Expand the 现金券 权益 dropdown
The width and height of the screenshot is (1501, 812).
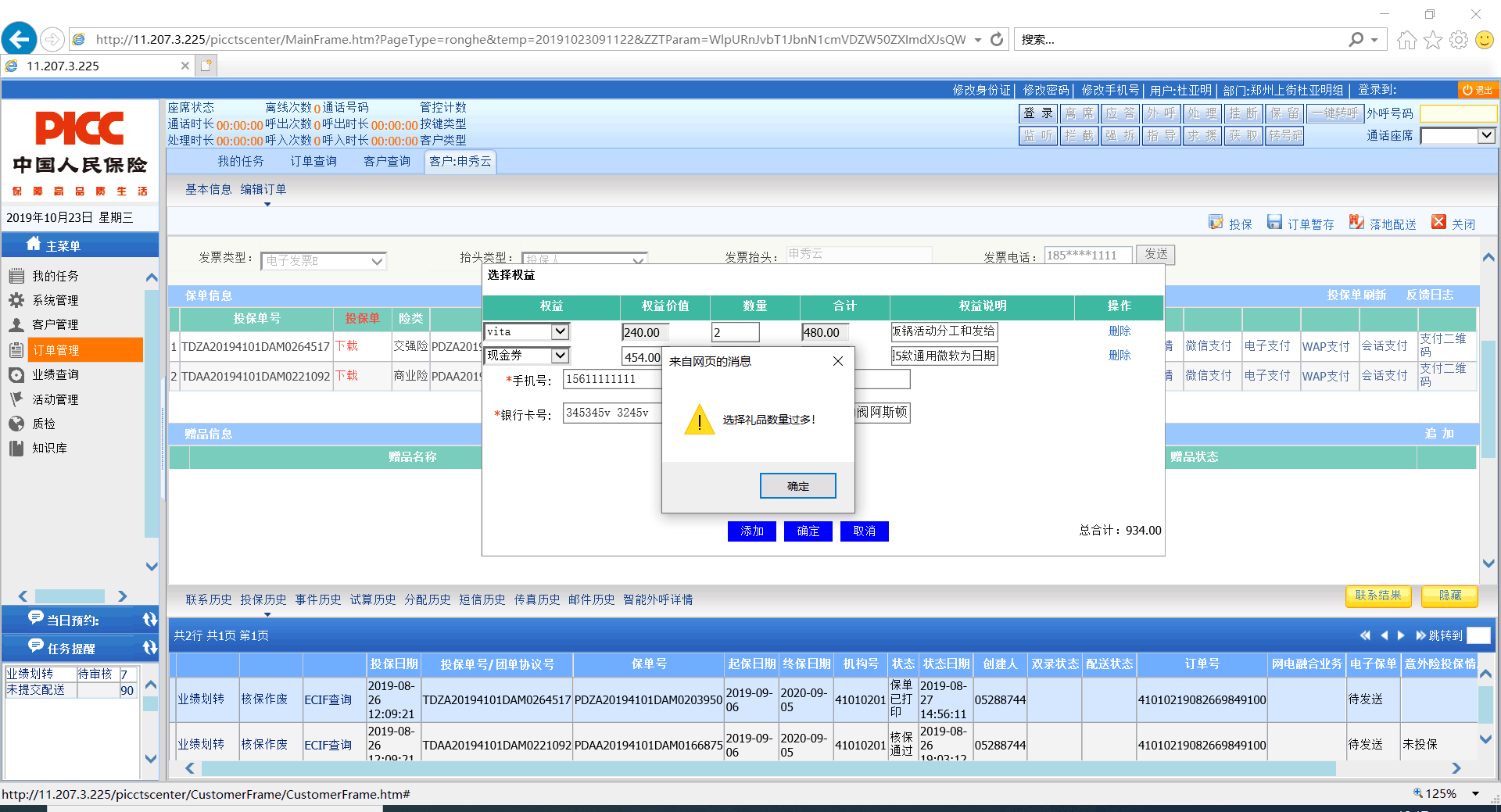pos(560,356)
